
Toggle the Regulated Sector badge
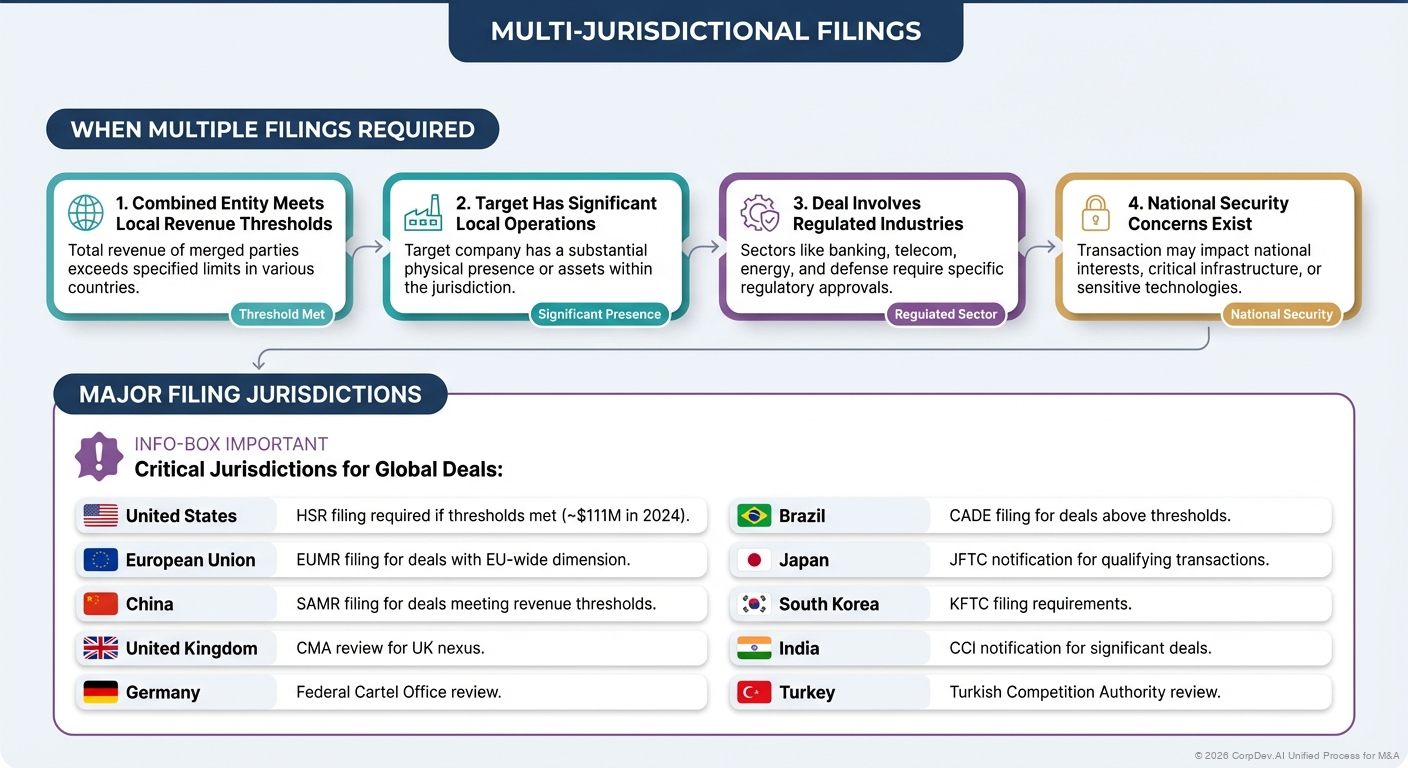(x=946, y=313)
